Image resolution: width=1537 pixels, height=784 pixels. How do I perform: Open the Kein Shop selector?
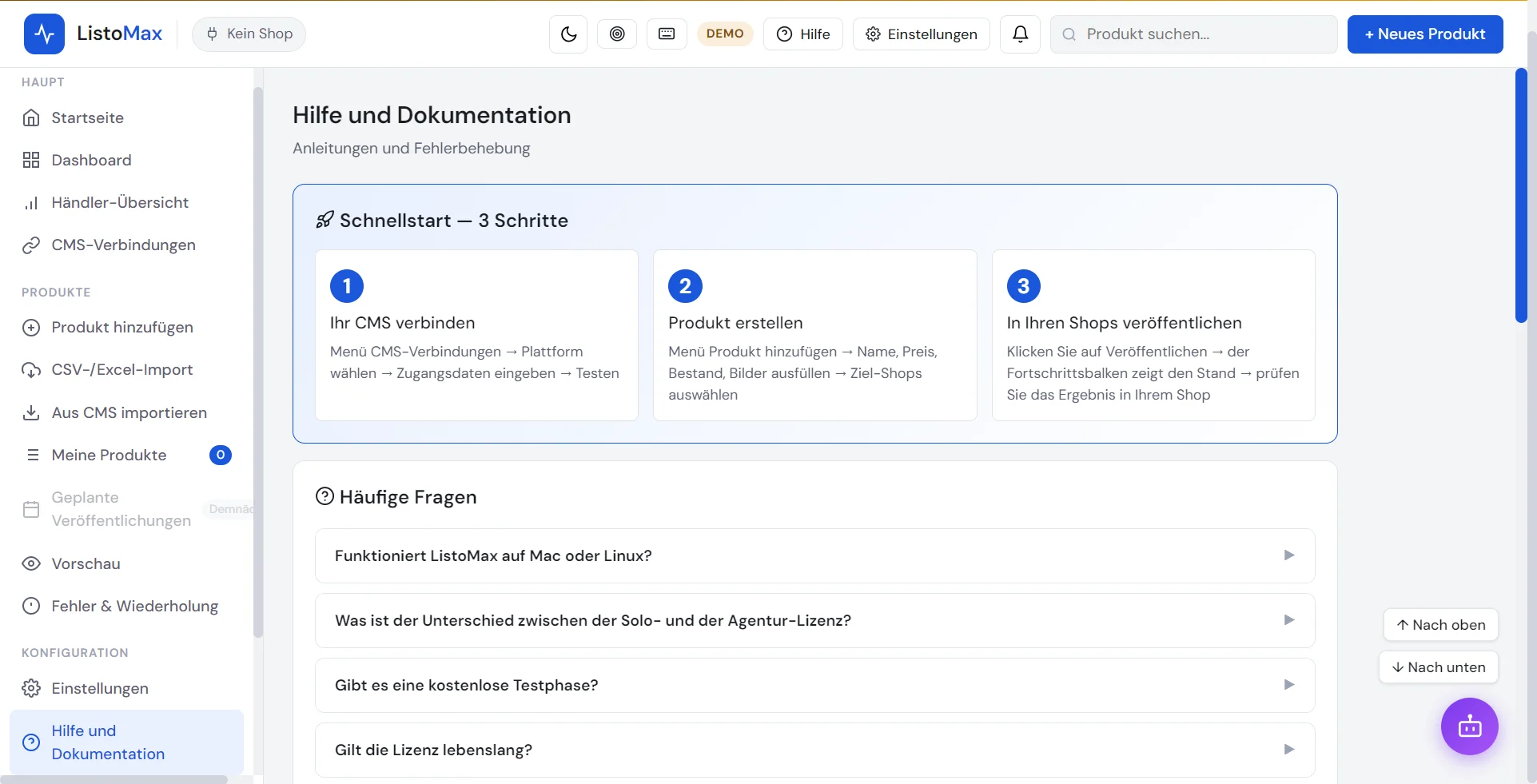(249, 34)
